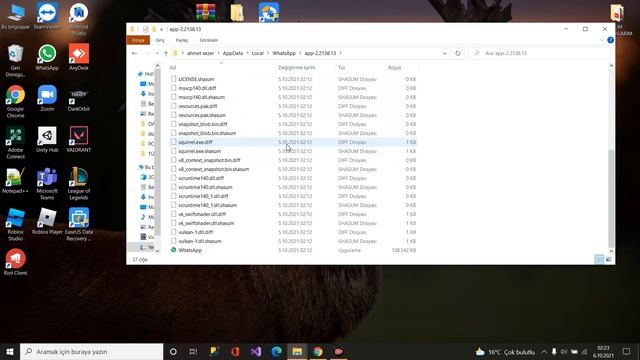This screenshot has height=360, width=640.
Task: Click the Ara app-2.2138.13 search box
Action: 540,53
